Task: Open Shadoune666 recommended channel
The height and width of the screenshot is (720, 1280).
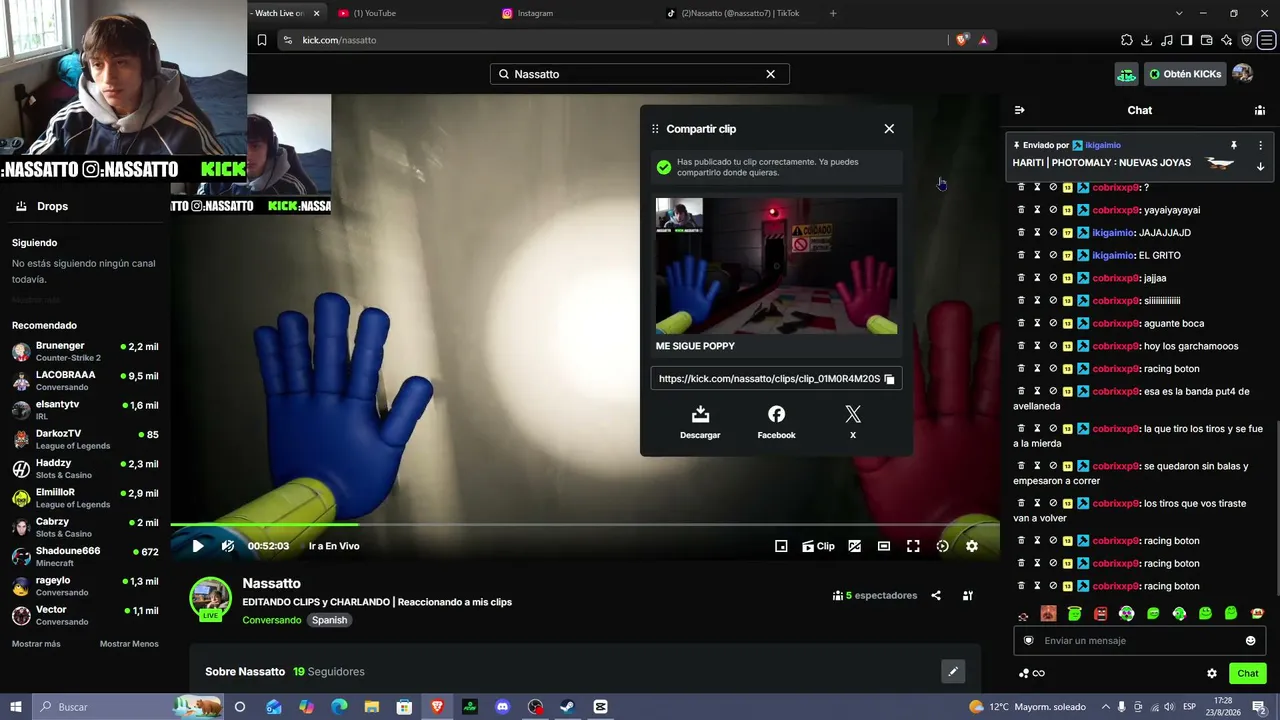Action: pyautogui.click(x=85, y=557)
